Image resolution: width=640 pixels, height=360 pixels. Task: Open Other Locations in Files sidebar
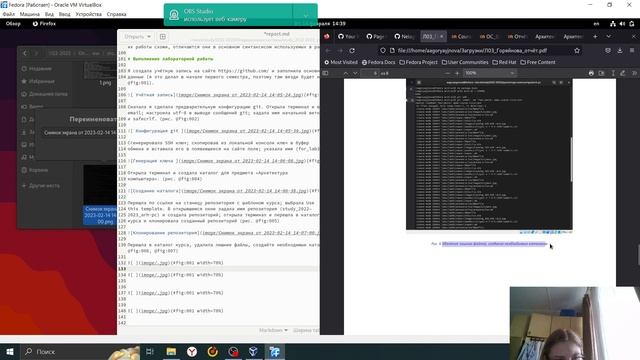pos(40,185)
